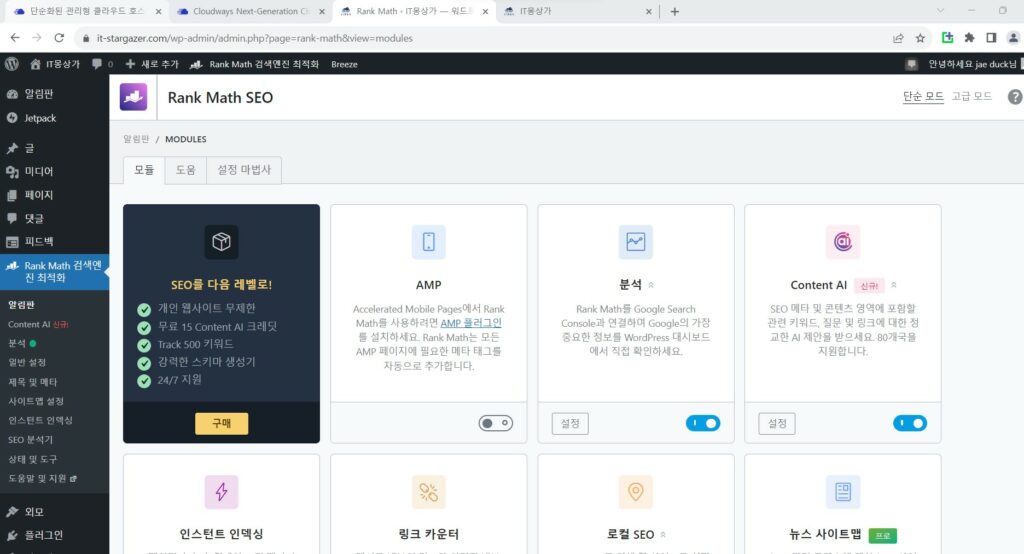Select Rank Math 검색엔진 최적화 sidebar menu
Screen dimensions: 1024x554
tap(54, 272)
